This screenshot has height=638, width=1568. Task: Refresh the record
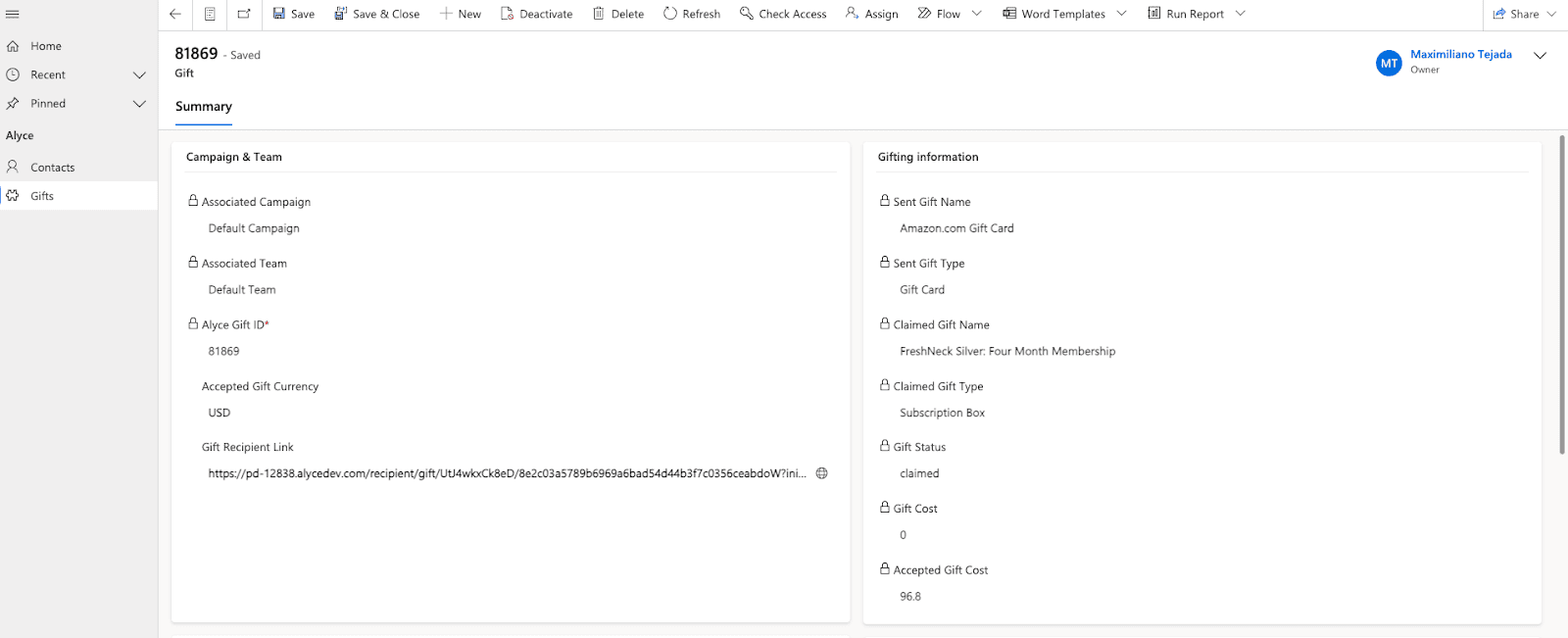point(692,14)
